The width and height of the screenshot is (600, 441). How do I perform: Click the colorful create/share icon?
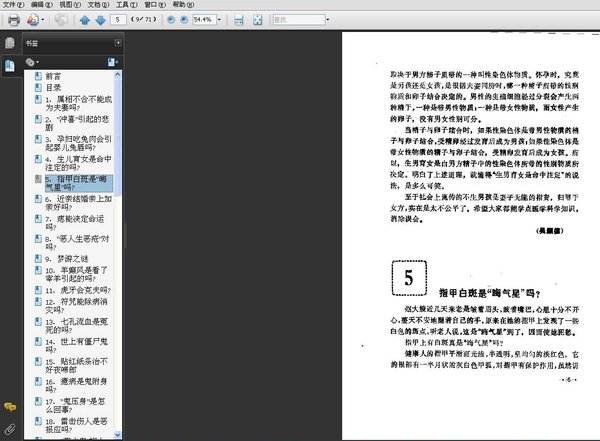pyautogui.click(x=33, y=20)
